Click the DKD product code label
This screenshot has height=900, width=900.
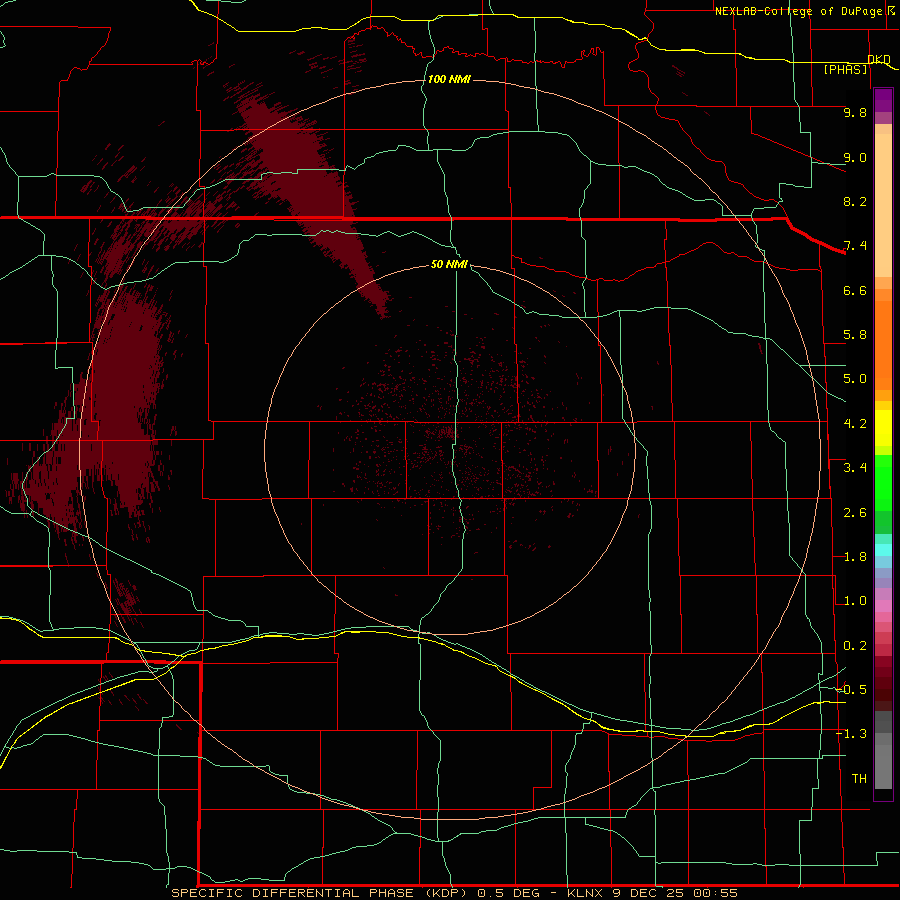[879, 59]
